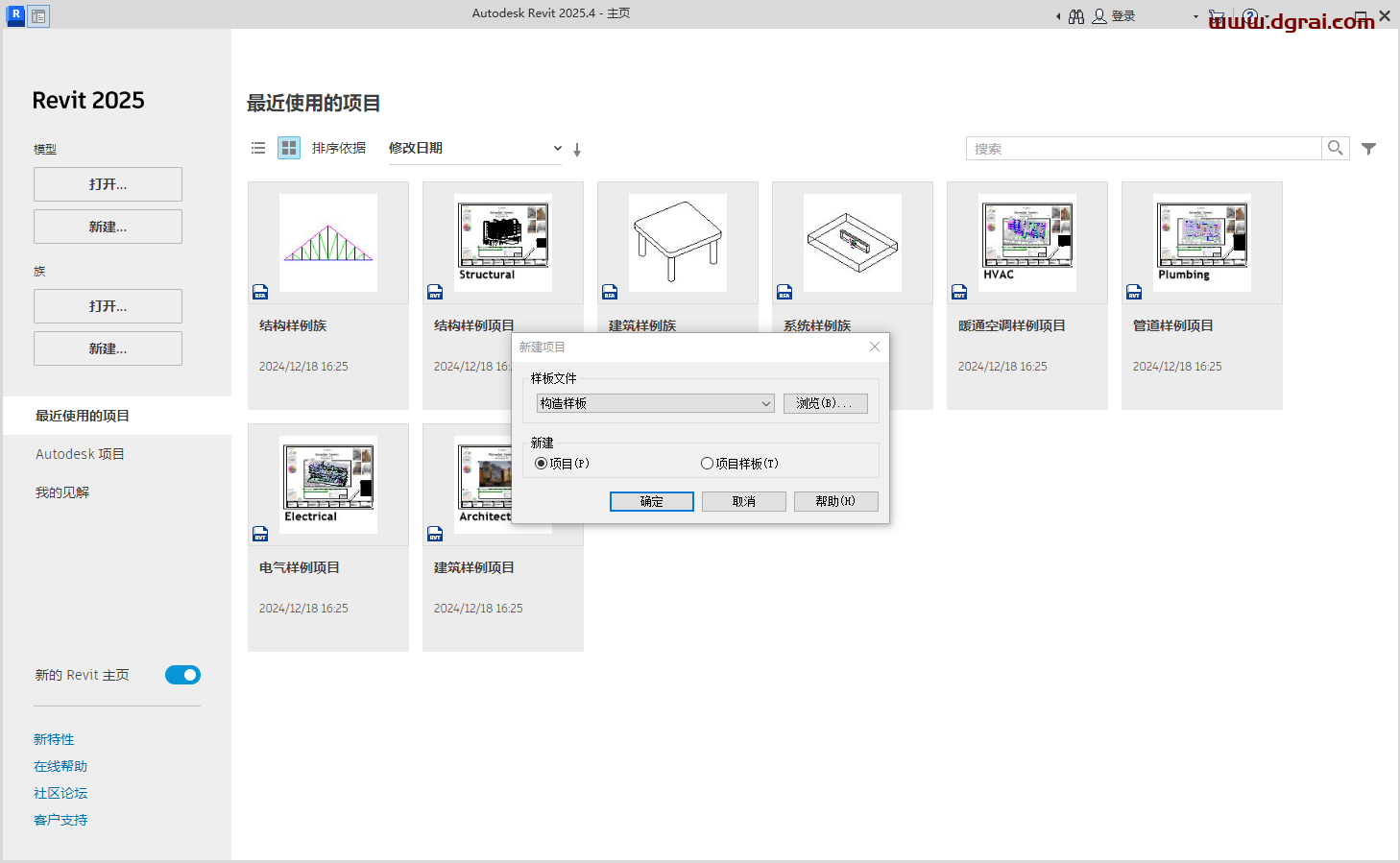Click the Revit R application icon
1400x863 pixels.
[x=15, y=15]
